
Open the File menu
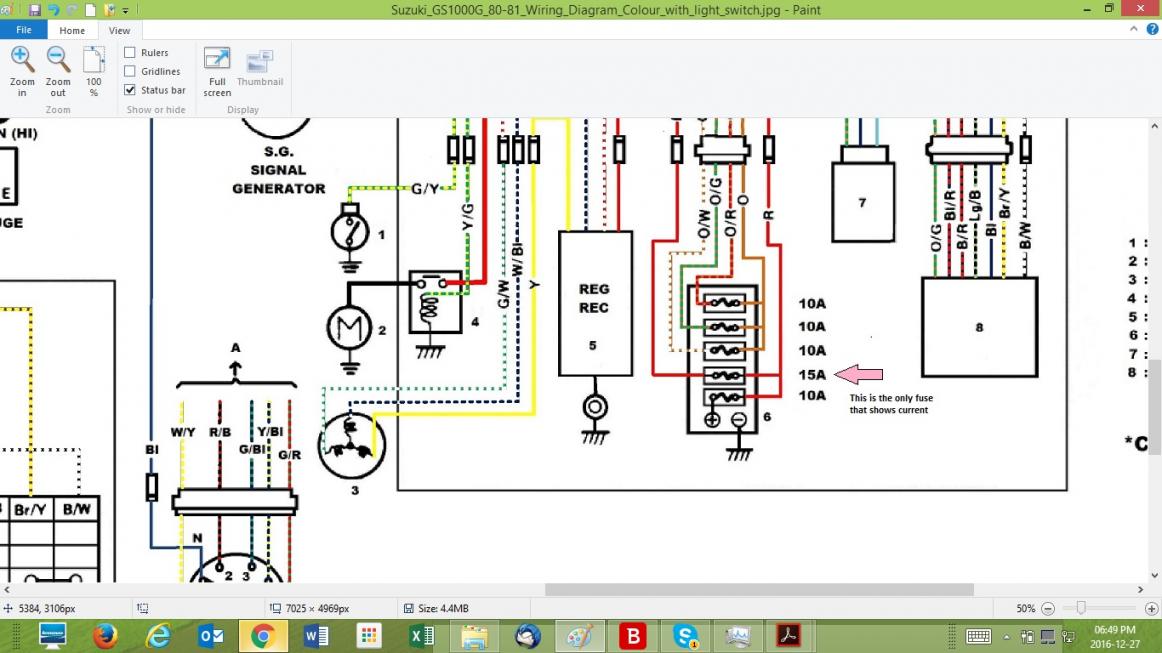tap(23, 30)
